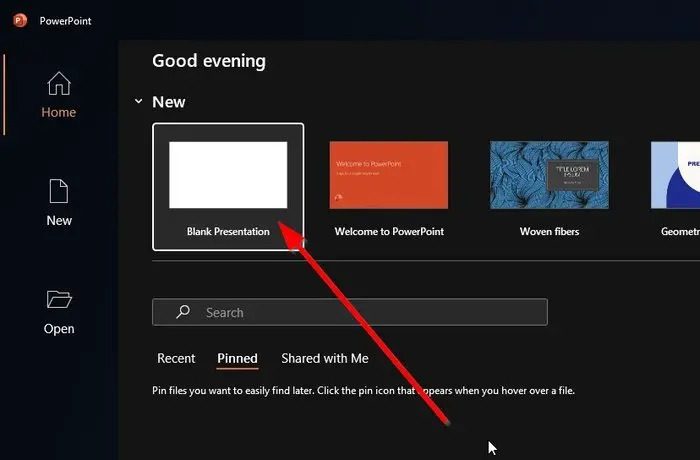Select the Pinned tab
This screenshot has height=460, width=700.
237,358
